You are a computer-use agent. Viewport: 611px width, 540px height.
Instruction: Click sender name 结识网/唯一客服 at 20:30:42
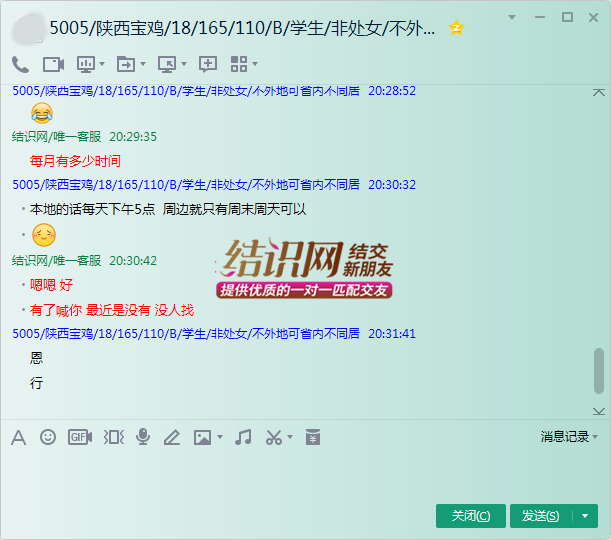tap(57, 261)
